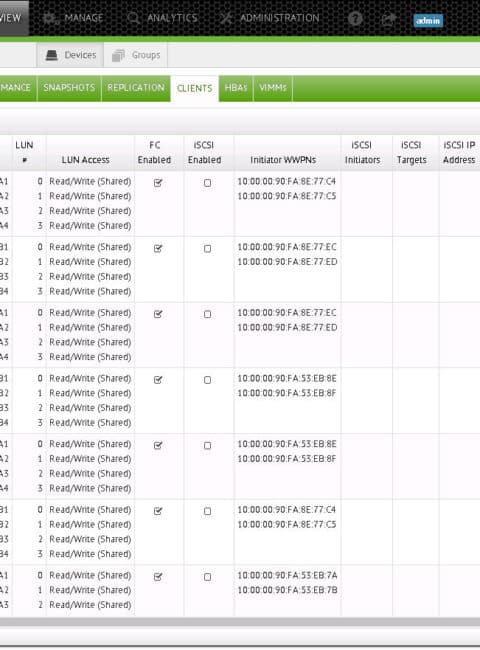
Task: Click the logout arrow icon next to admin
Action: [x=388, y=19]
